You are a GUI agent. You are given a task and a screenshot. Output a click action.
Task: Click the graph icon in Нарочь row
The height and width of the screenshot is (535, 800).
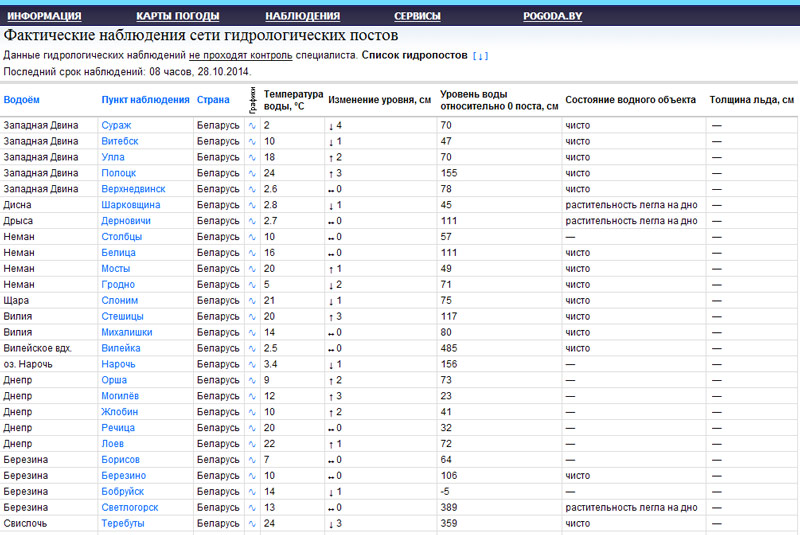click(x=252, y=364)
